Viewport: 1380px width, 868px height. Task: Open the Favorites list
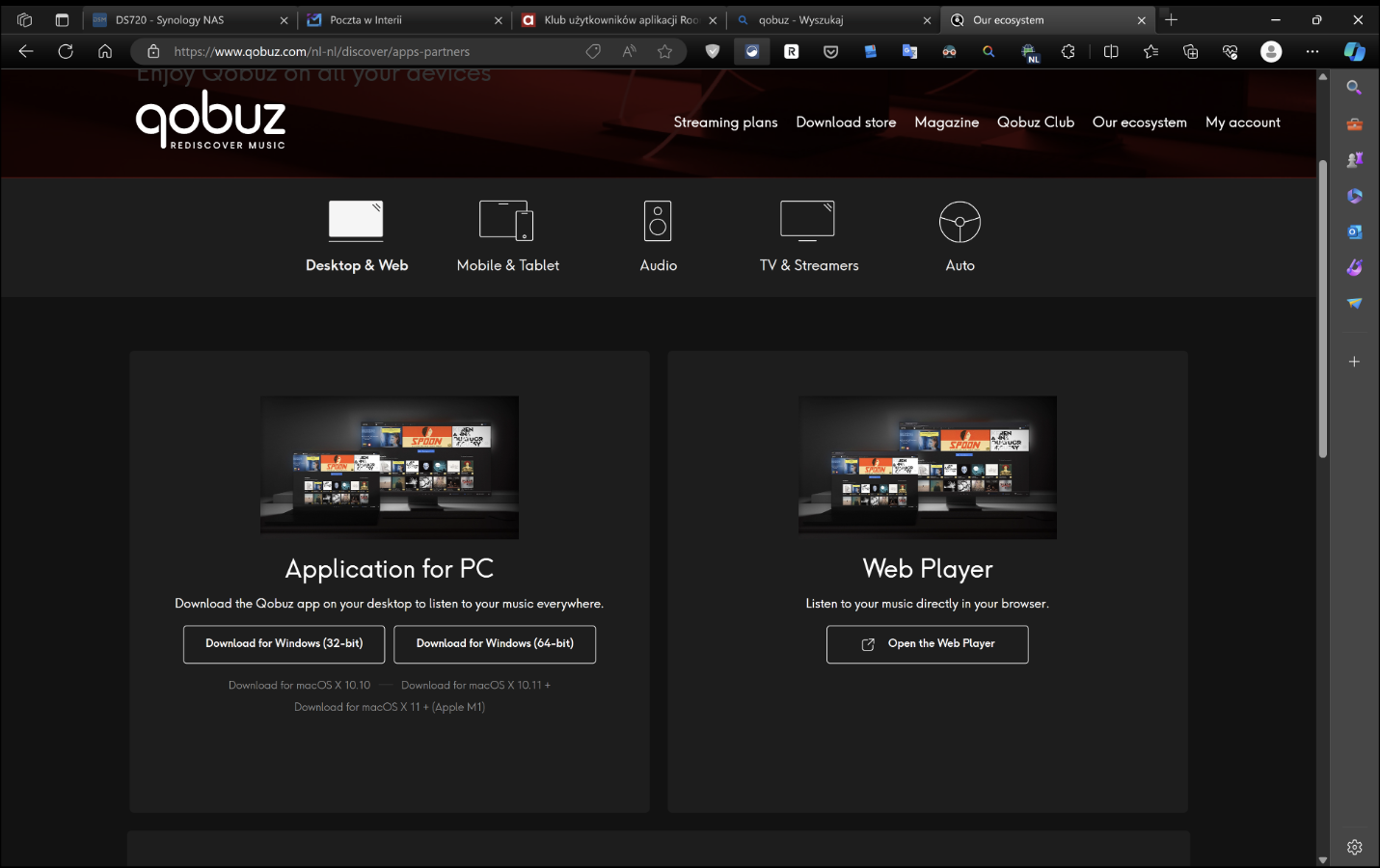pos(1150,52)
